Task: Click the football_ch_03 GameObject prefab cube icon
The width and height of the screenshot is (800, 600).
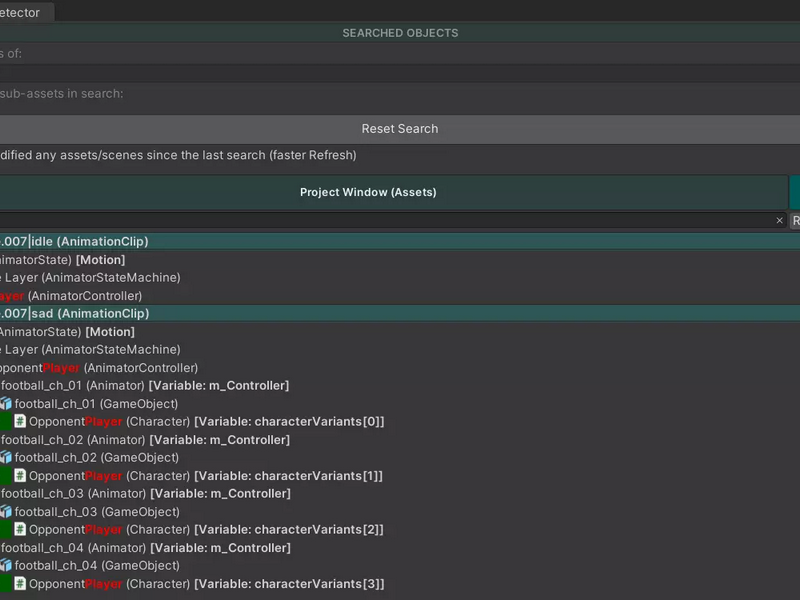Action: click(x=6, y=512)
